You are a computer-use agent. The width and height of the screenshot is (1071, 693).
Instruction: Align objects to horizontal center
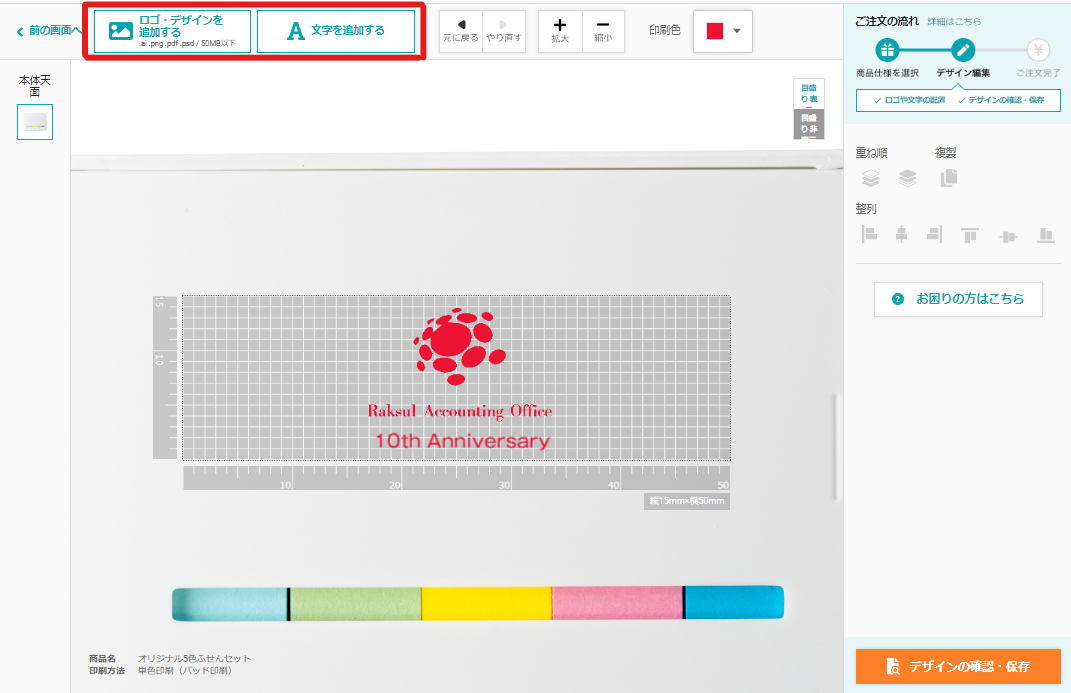pos(902,235)
